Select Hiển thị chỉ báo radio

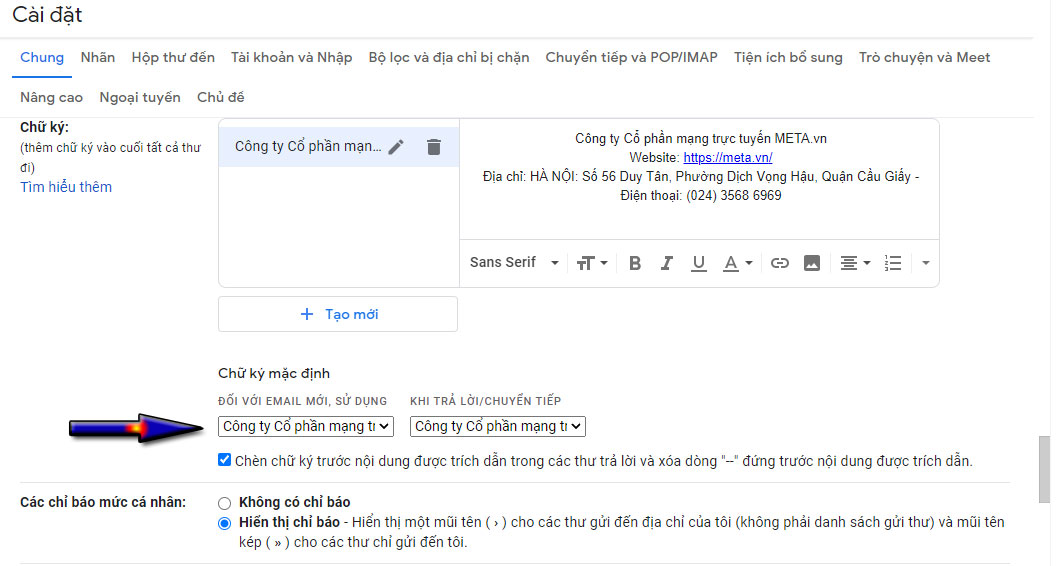tap(224, 523)
